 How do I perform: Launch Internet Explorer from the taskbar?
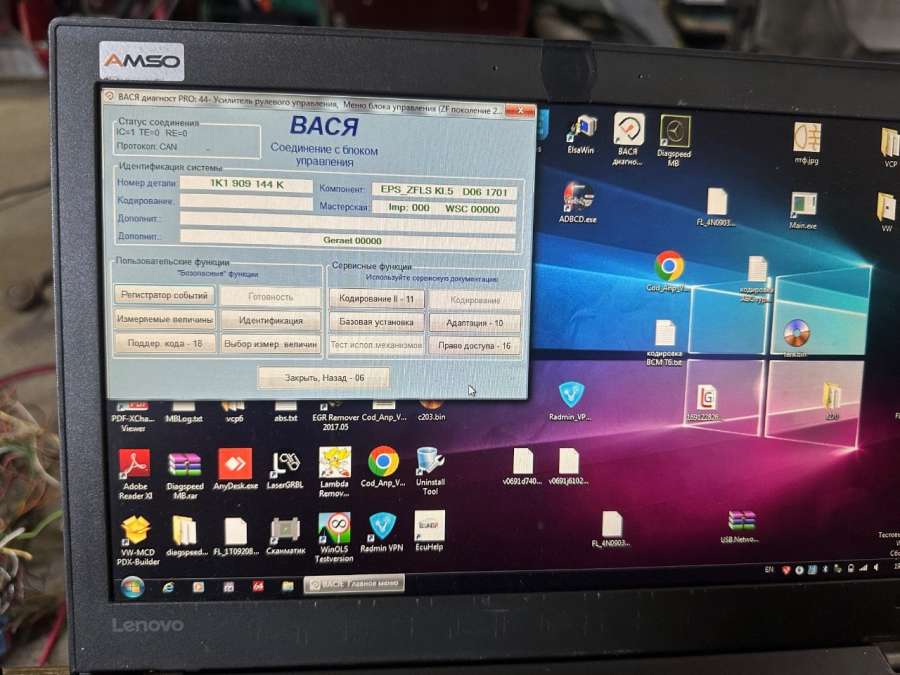click(168, 587)
